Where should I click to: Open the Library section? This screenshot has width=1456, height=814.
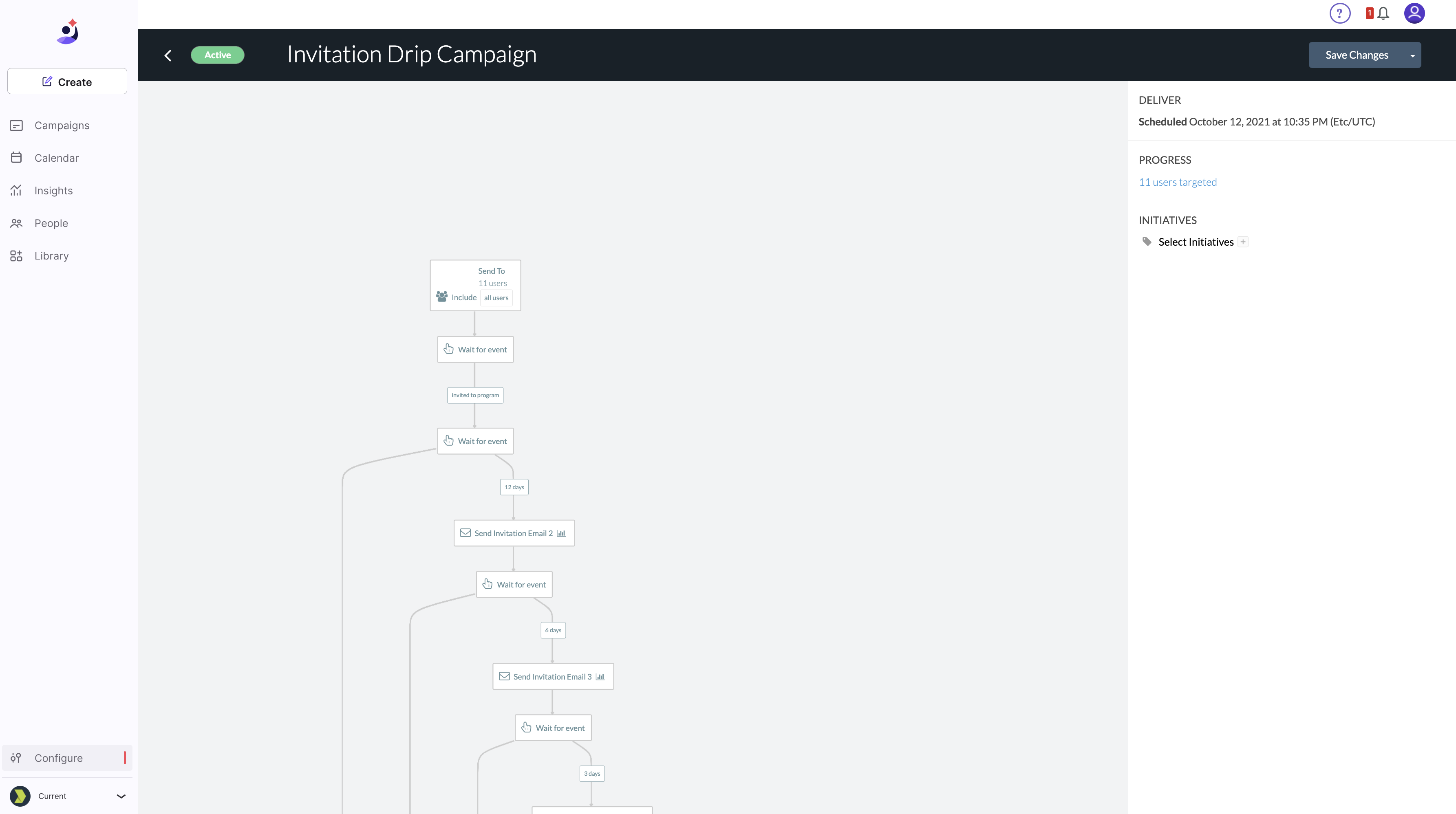pos(67,256)
